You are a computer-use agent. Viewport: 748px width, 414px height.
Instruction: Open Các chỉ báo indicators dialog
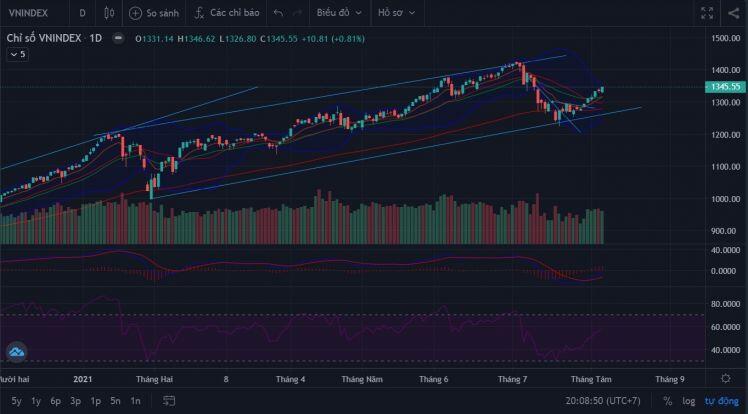(x=227, y=13)
